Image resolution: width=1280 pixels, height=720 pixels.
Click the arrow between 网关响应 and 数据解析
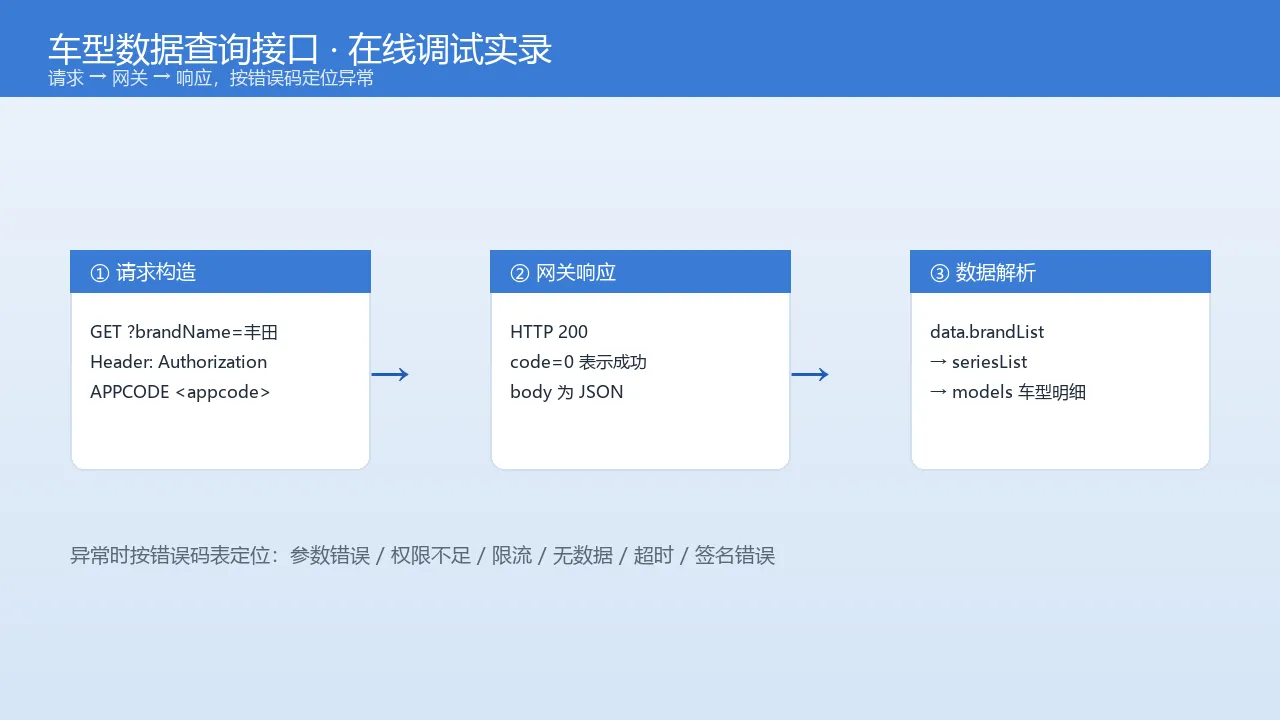tap(810, 375)
